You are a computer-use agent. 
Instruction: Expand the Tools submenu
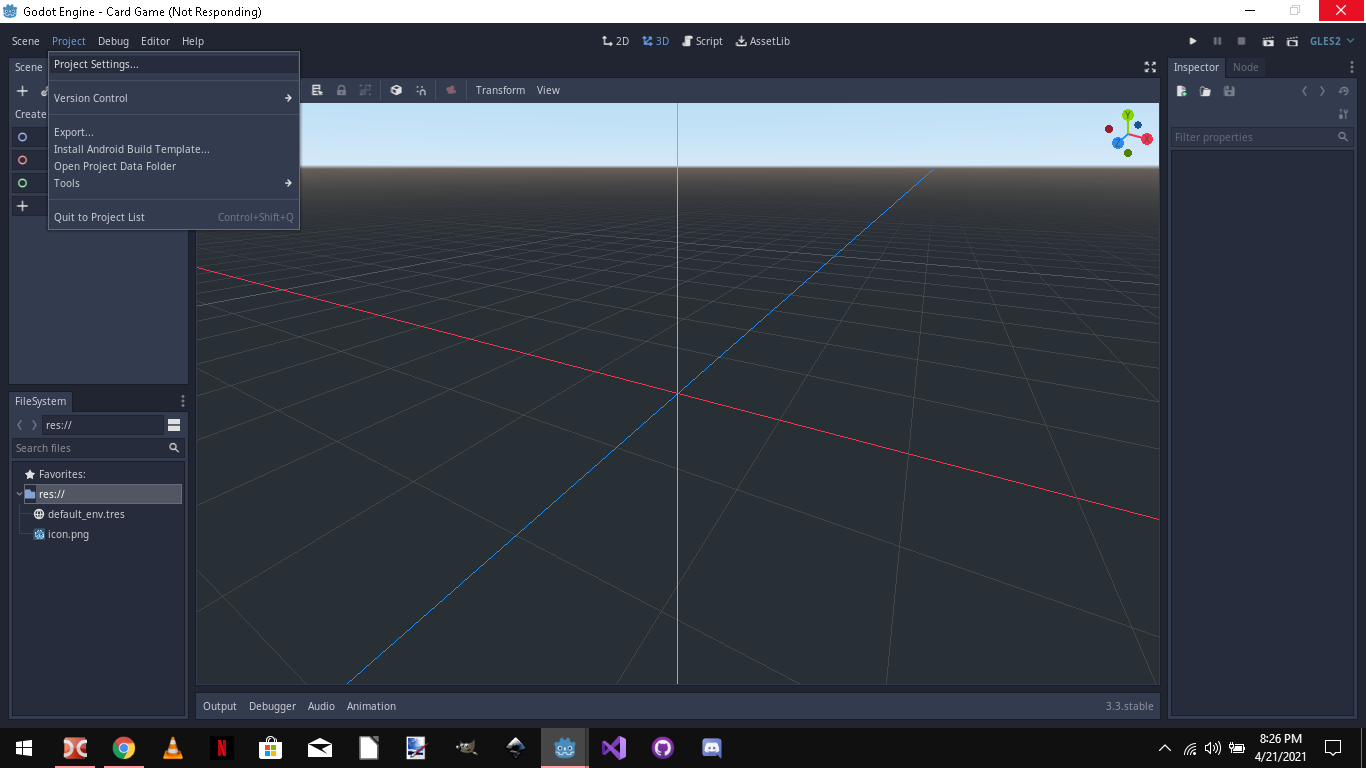tap(67, 183)
